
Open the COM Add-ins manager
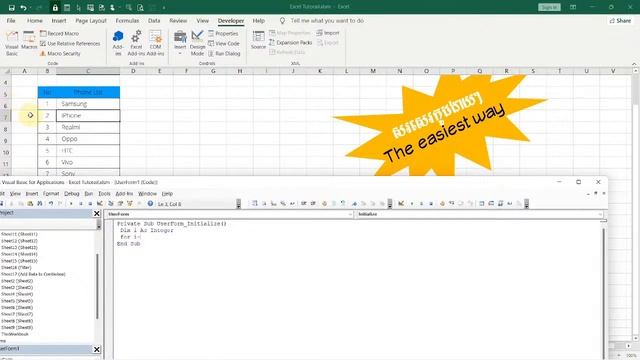(x=155, y=43)
